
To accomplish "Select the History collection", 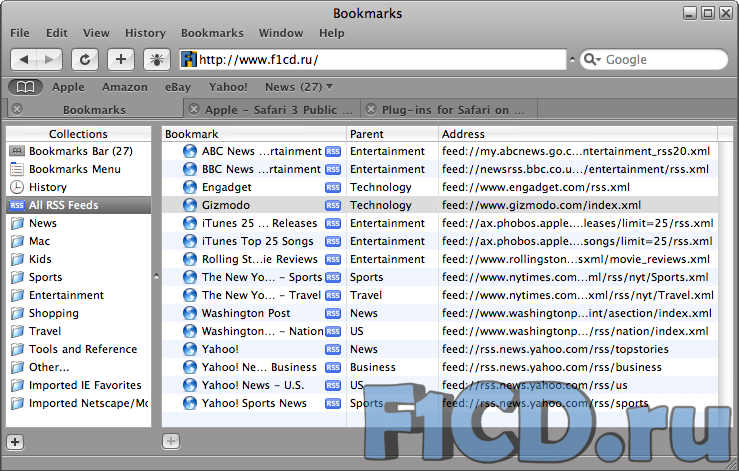I will [79, 187].
